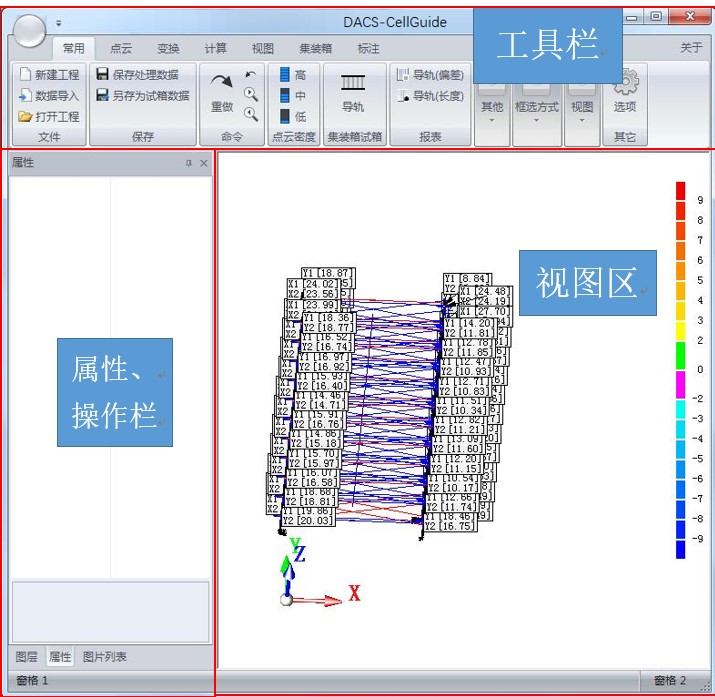Generate the 导轨(长度) report
This screenshot has height=697, width=715.
(x=430, y=96)
